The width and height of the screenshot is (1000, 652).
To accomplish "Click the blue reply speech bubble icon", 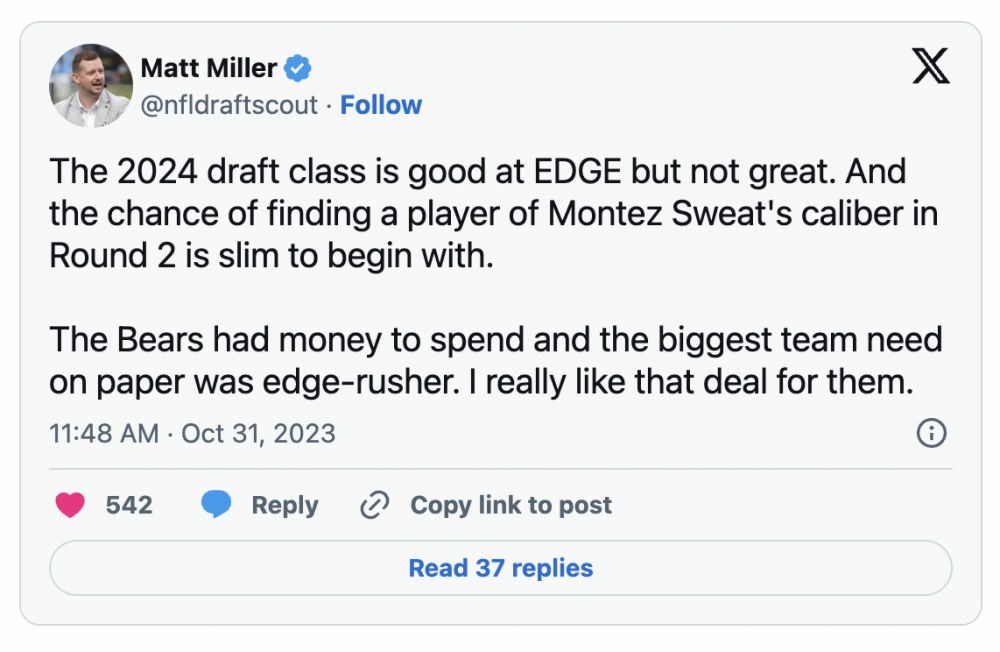I will pyautogui.click(x=217, y=505).
